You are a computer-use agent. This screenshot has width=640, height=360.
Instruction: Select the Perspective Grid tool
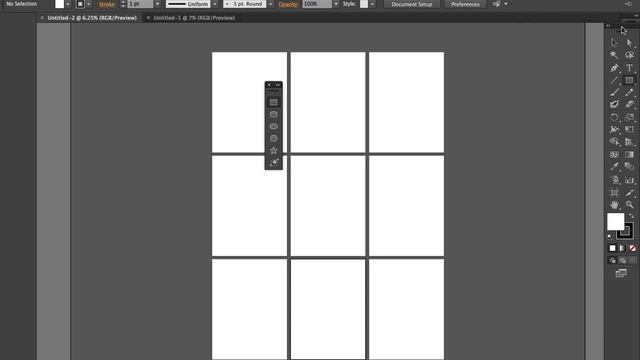pyautogui.click(x=629, y=142)
